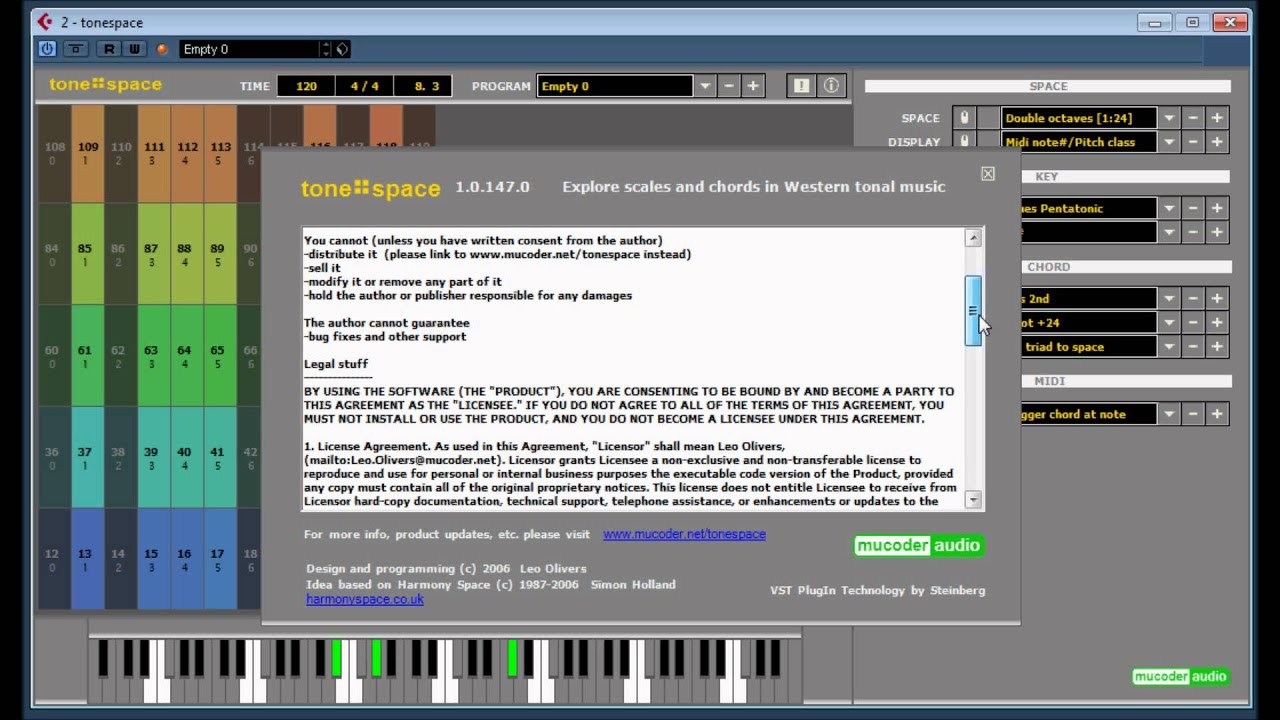
Task: Click plus button in the DISPLAY row
Action: (x=1217, y=142)
